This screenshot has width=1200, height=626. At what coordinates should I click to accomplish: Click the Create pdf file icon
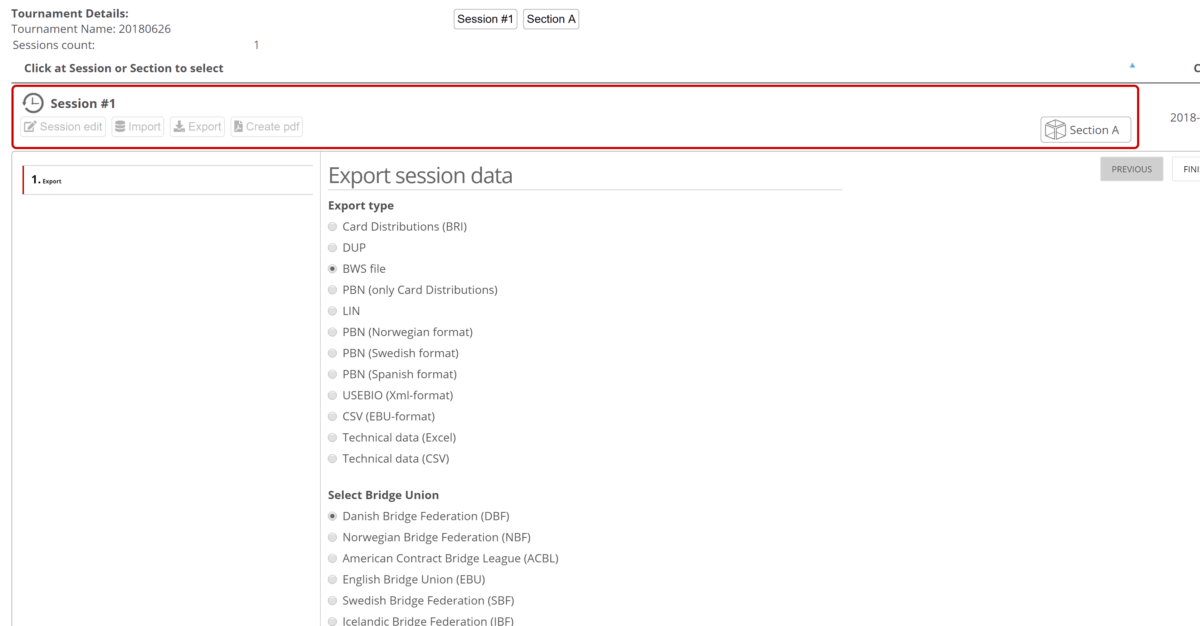pyautogui.click(x=238, y=127)
